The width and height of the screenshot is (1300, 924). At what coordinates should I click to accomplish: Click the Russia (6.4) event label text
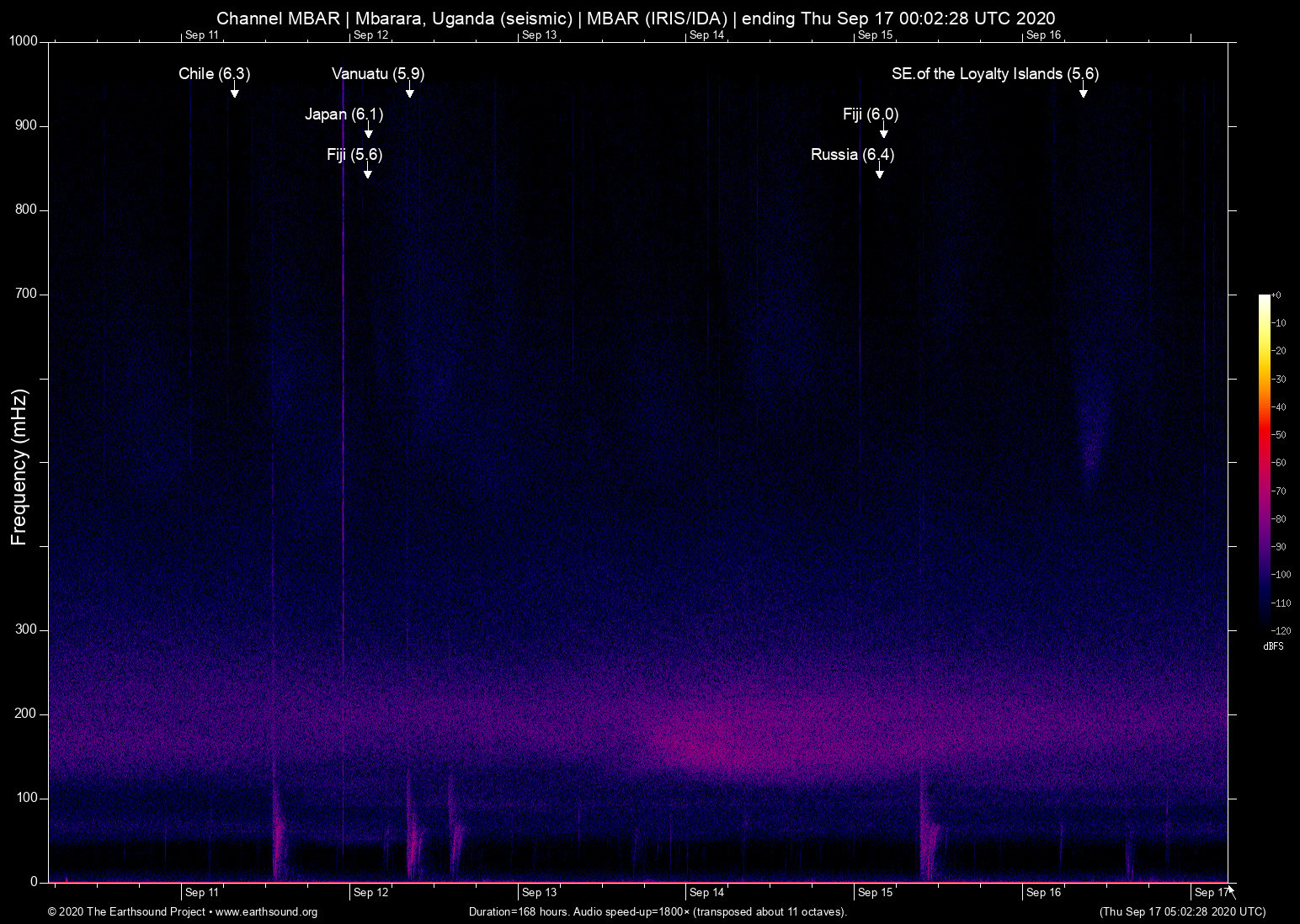coord(853,155)
